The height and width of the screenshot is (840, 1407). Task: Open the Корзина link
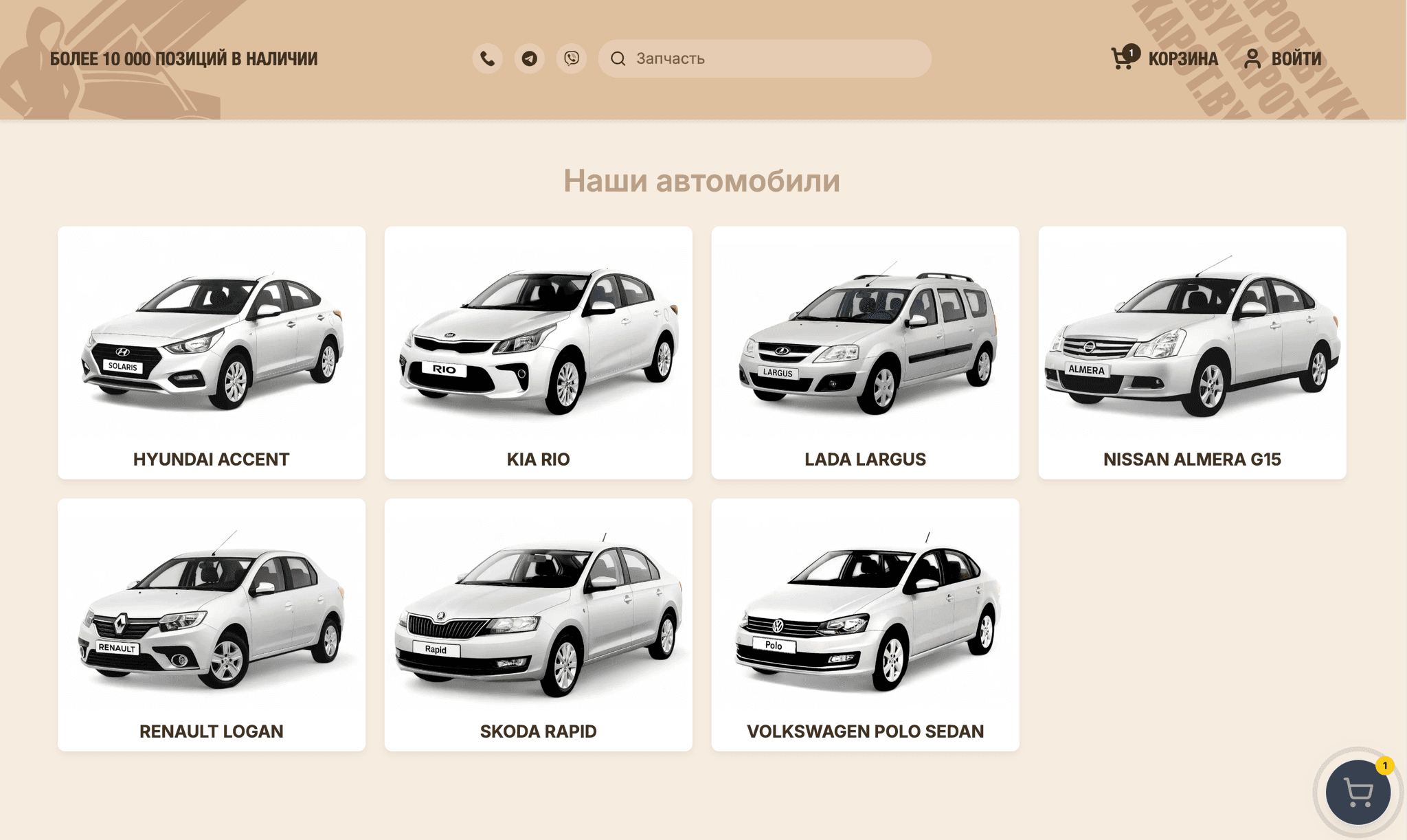(x=1182, y=59)
